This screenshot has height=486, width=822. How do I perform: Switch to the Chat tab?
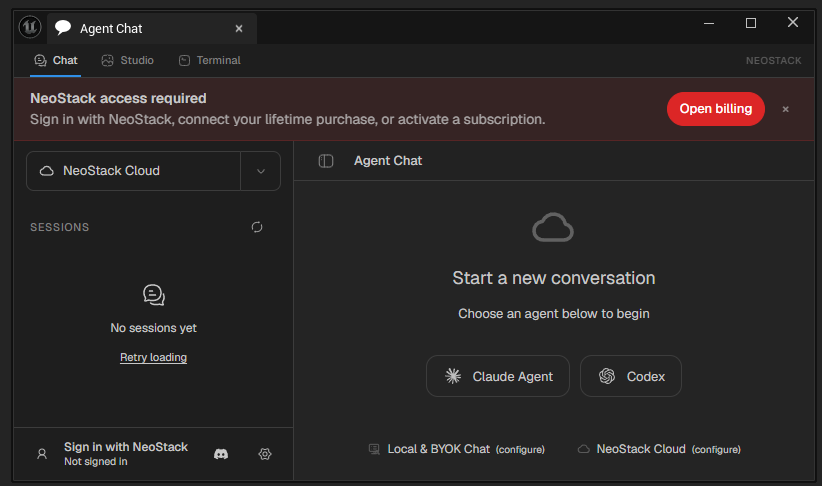pyautogui.click(x=56, y=60)
